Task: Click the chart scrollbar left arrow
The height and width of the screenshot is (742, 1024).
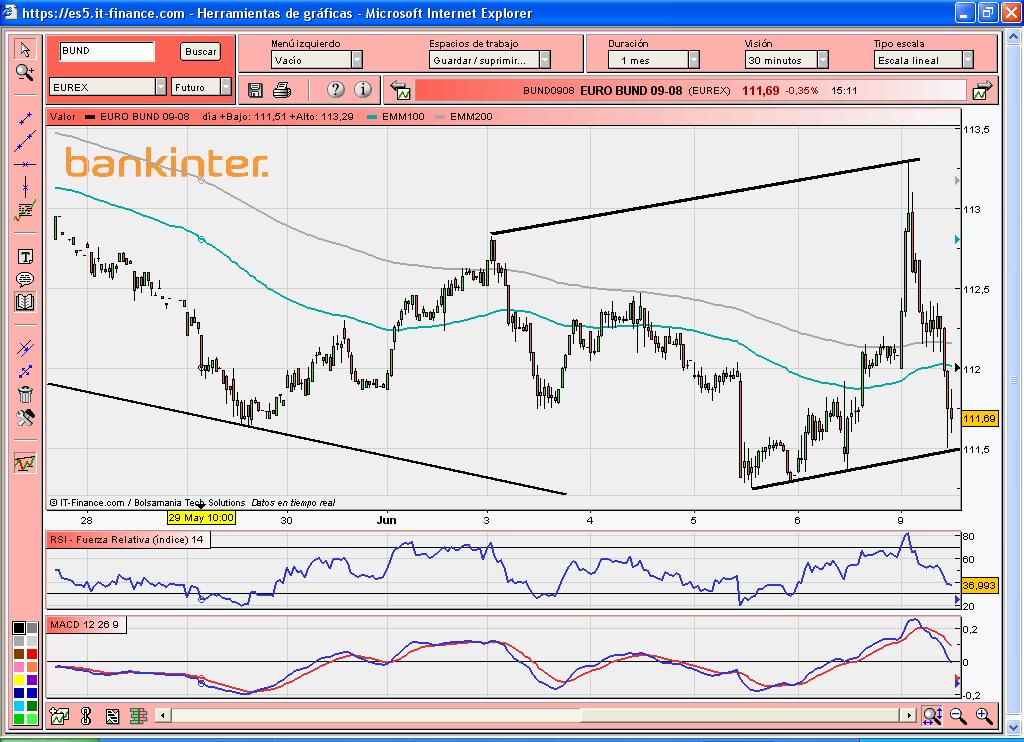Action: (x=163, y=716)
